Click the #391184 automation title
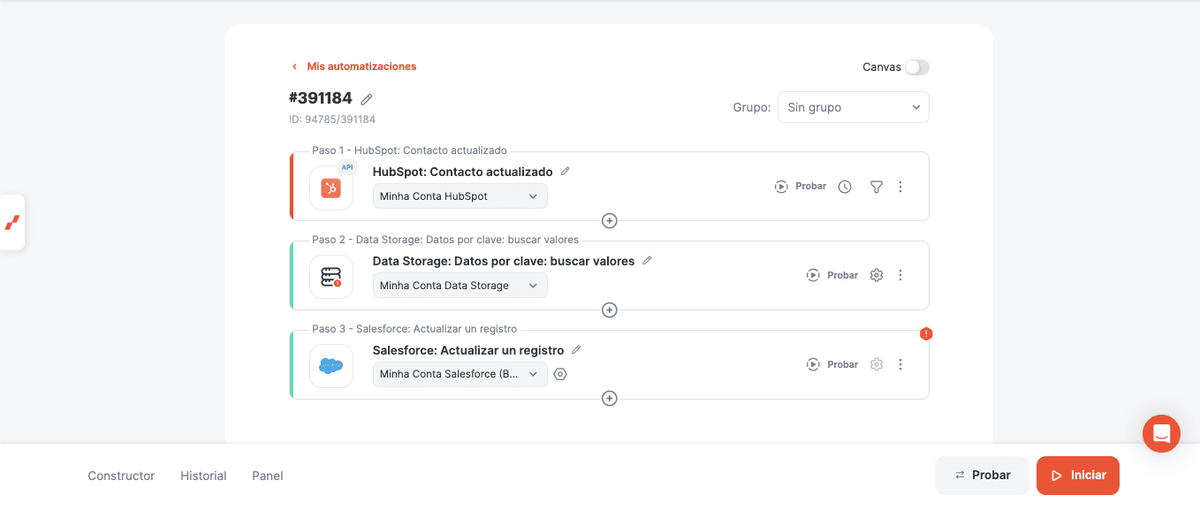 (320, 98)
